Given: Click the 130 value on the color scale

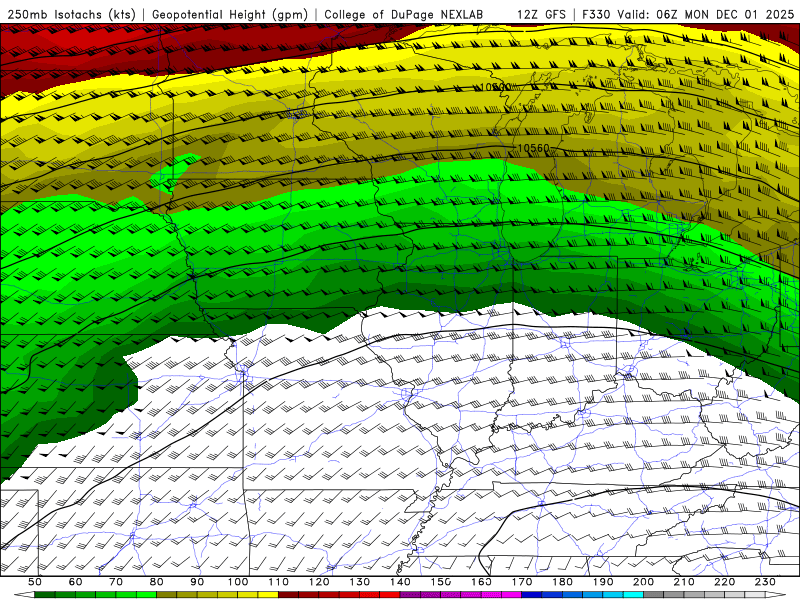Looking at the screenshot, I should tap(360, 582).
